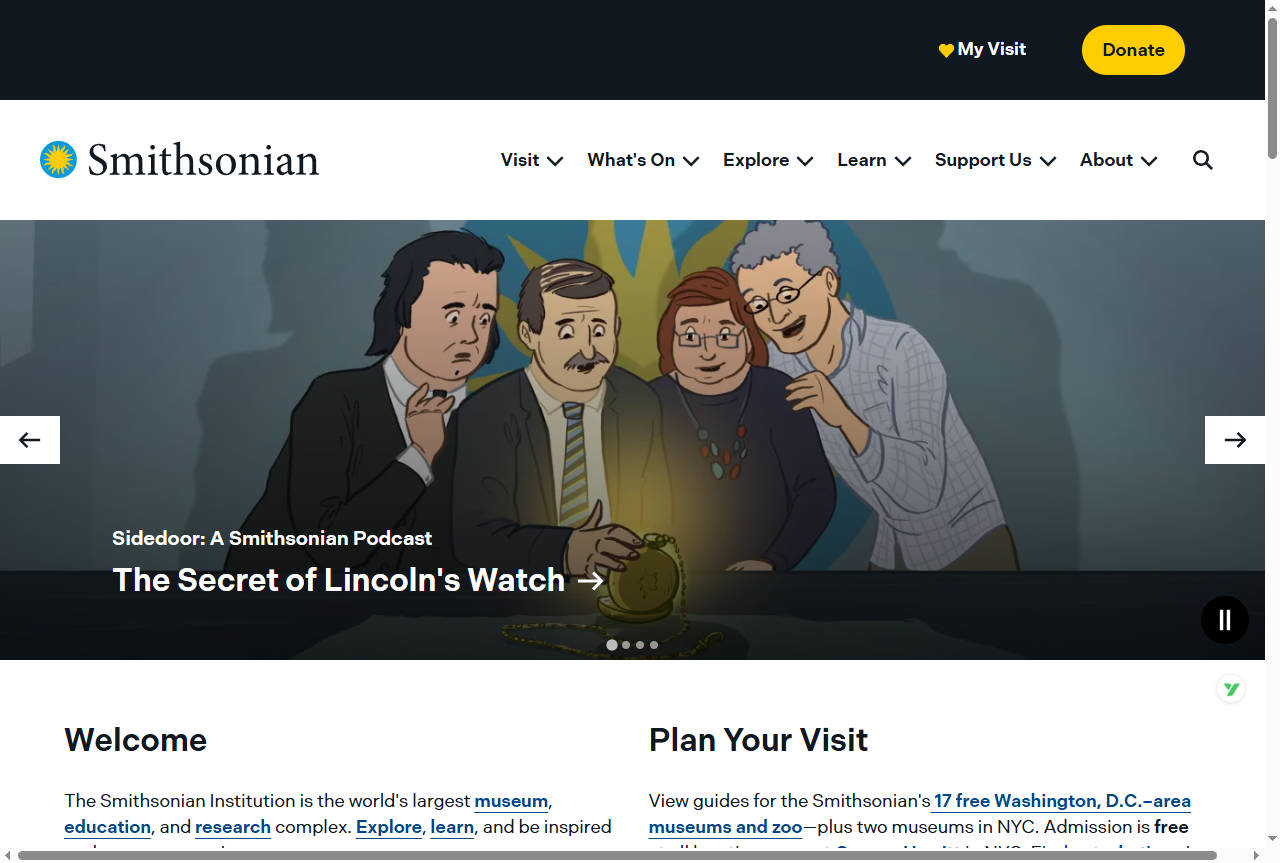Open the About menu
Viewport: 1280px width, 863px height.
pos(1118,160)
